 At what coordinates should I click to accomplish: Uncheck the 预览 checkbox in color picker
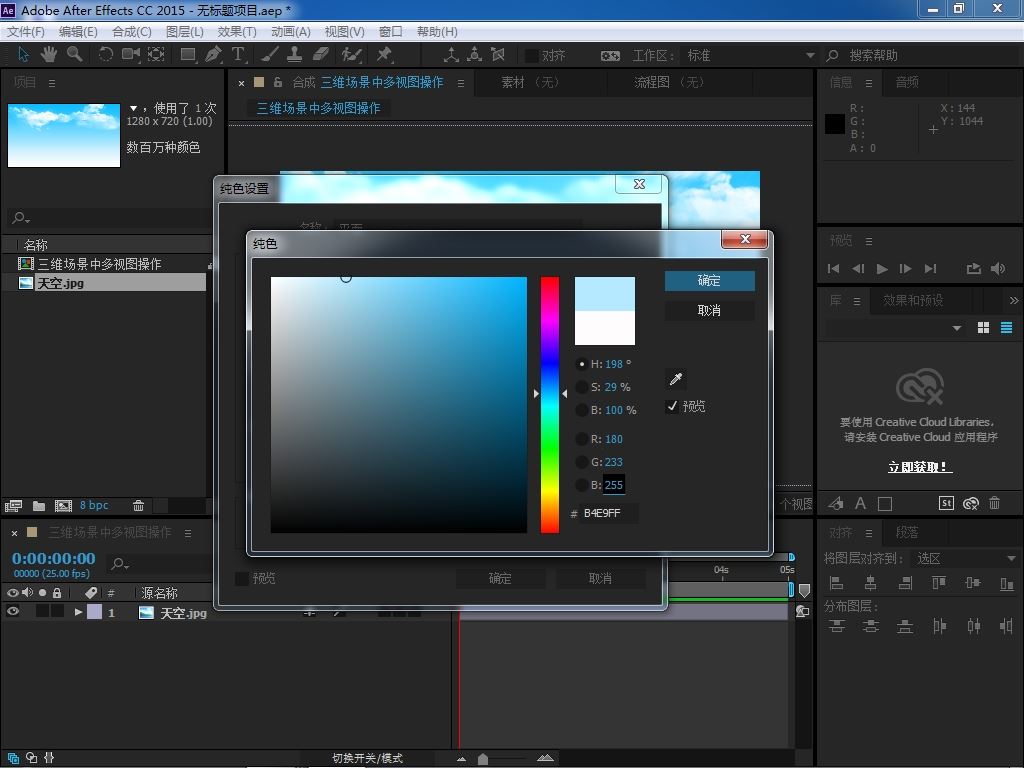coord(672,406)
